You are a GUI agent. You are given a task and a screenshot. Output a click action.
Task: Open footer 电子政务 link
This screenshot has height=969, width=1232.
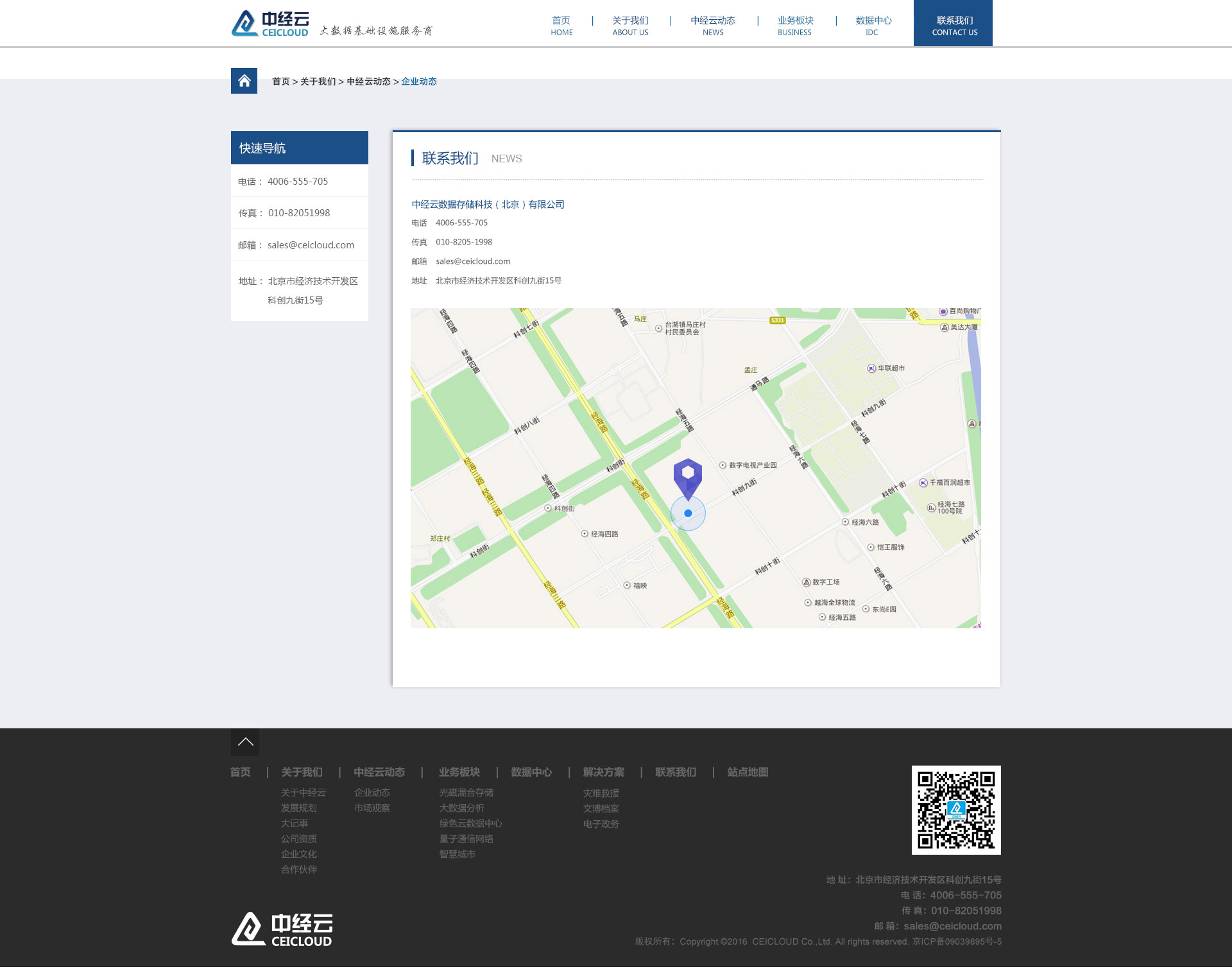coord(601,825)
